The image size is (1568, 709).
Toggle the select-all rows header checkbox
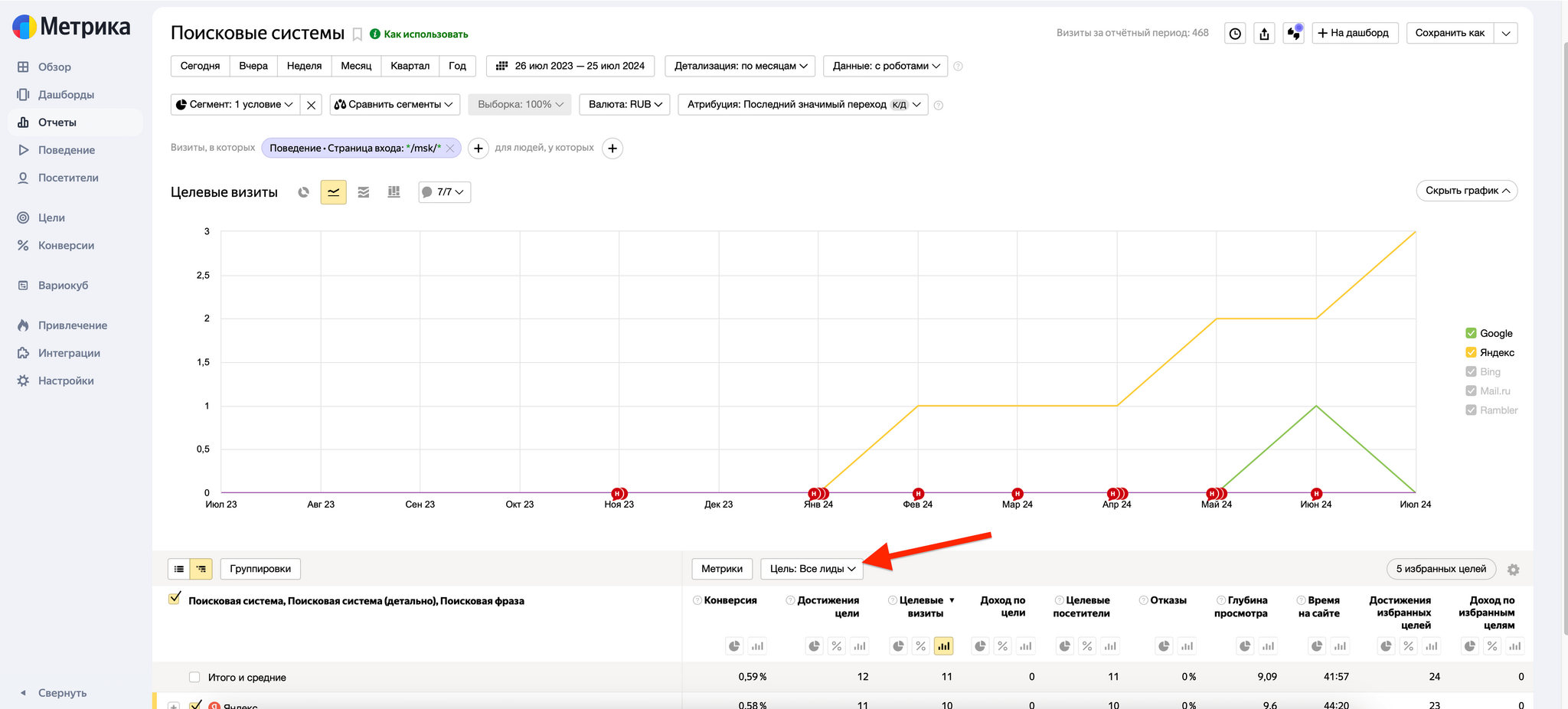pyautogui.click(x=175, y=599)
